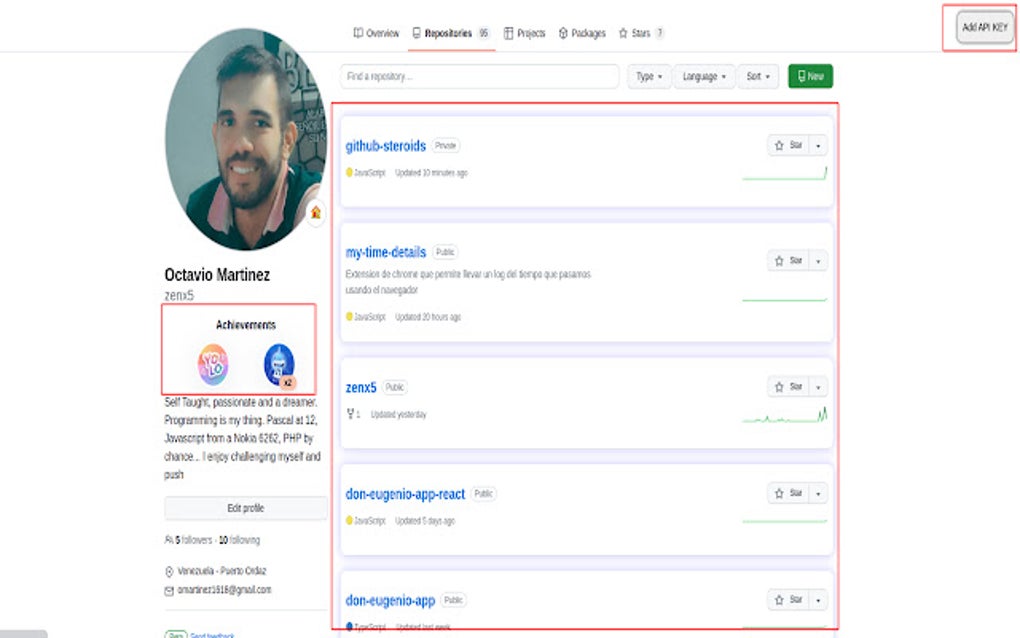
Task: Open the 5 followers link
Action: [x=191, y=540]
